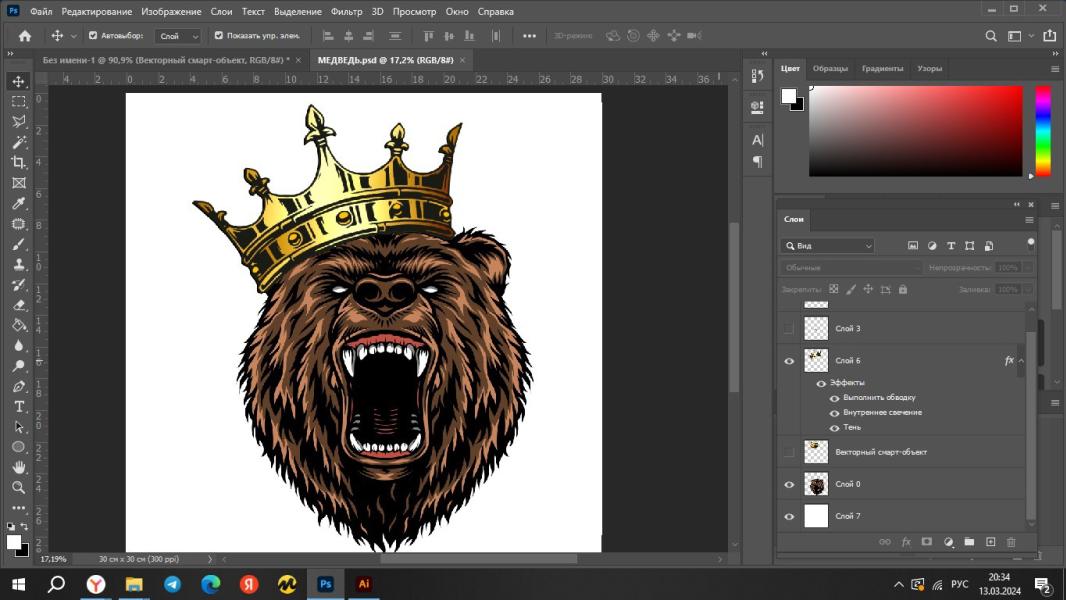This screenshot has height=600, width=1066.
Task: Open the Слой auto-select dropdown
Action: [x=177, y=36]
